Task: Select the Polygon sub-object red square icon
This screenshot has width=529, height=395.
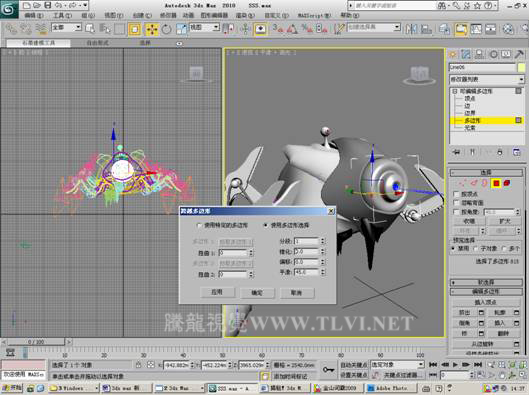Action: click(496, 183)
